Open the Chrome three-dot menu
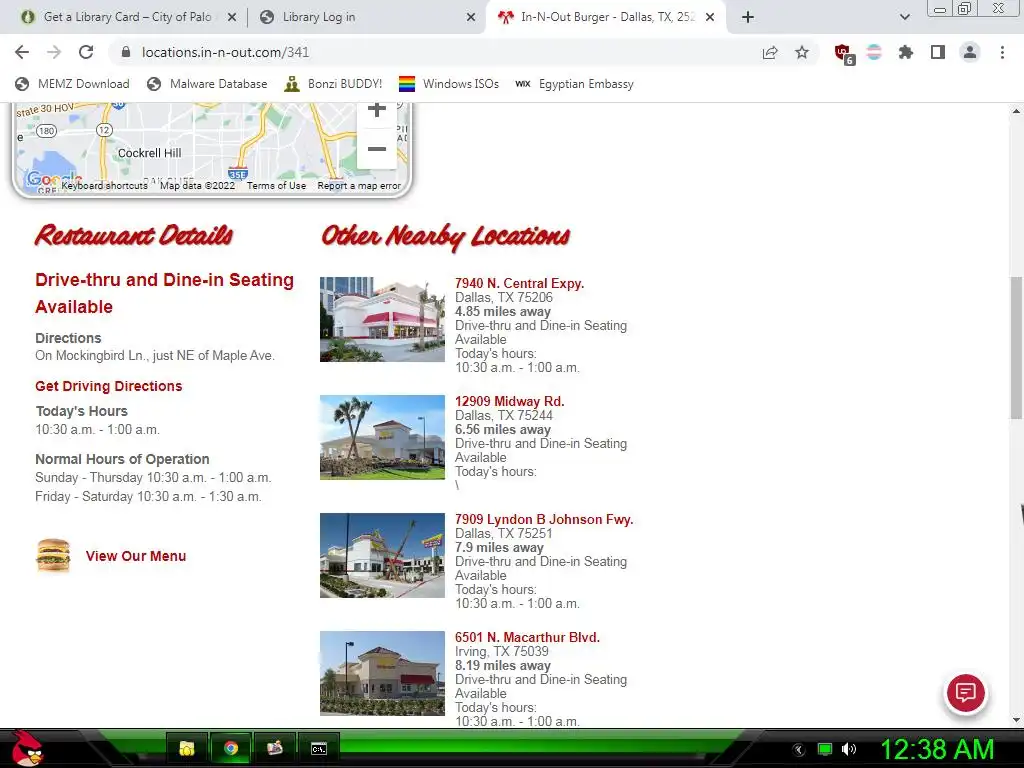1024x768 pixels. 1002,52
